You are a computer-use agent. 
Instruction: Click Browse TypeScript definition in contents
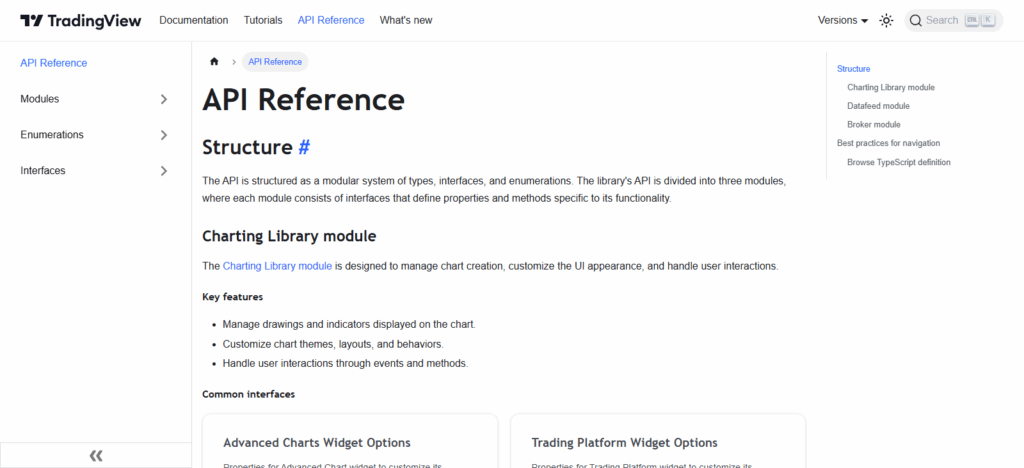pyautogui.click(x=898, y=162)
